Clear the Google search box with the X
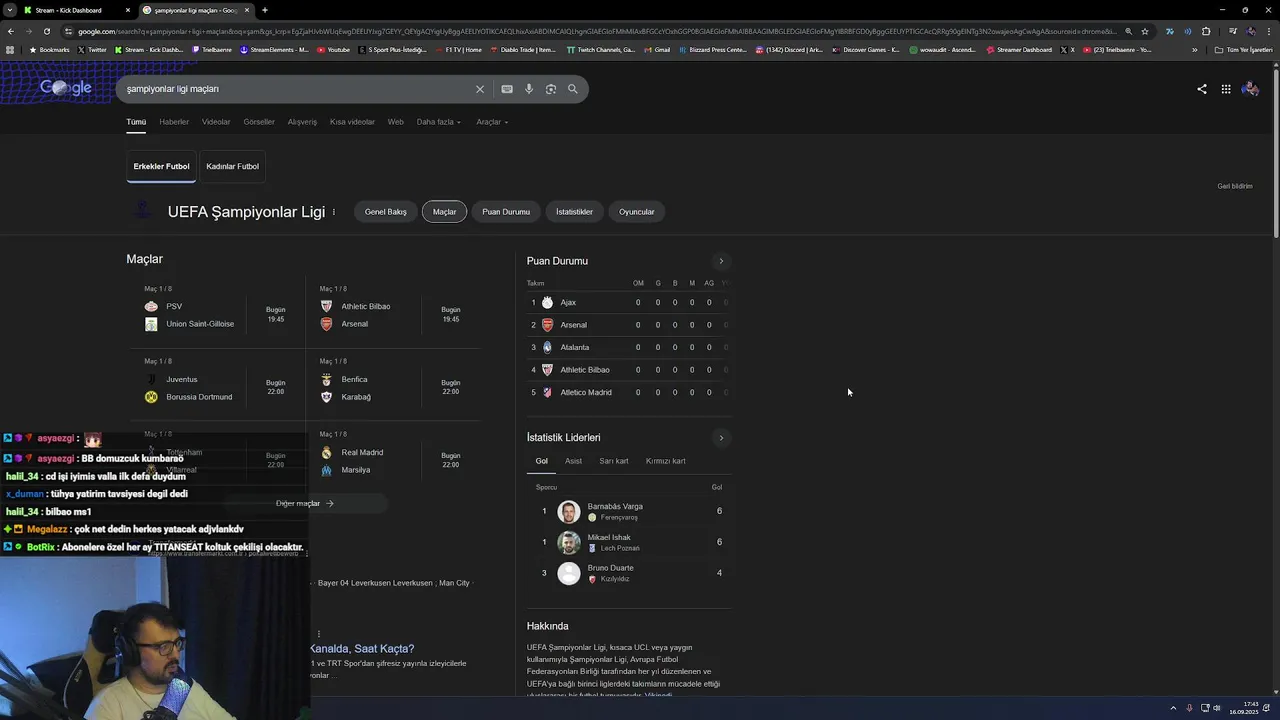The image size is (1280, 720). 480,89
